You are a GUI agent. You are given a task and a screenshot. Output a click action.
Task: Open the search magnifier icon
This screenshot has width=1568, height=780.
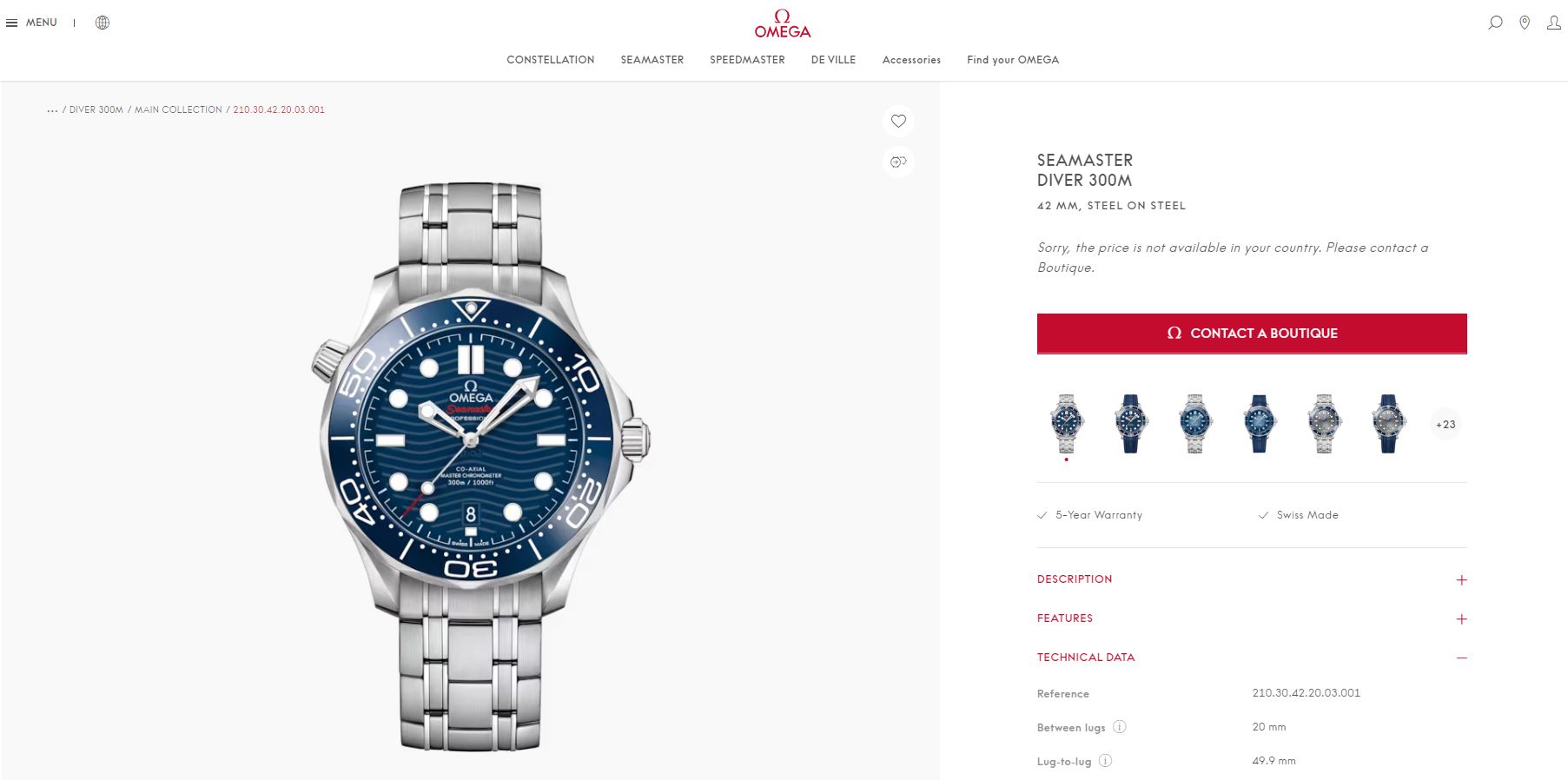pos(1495,23)
